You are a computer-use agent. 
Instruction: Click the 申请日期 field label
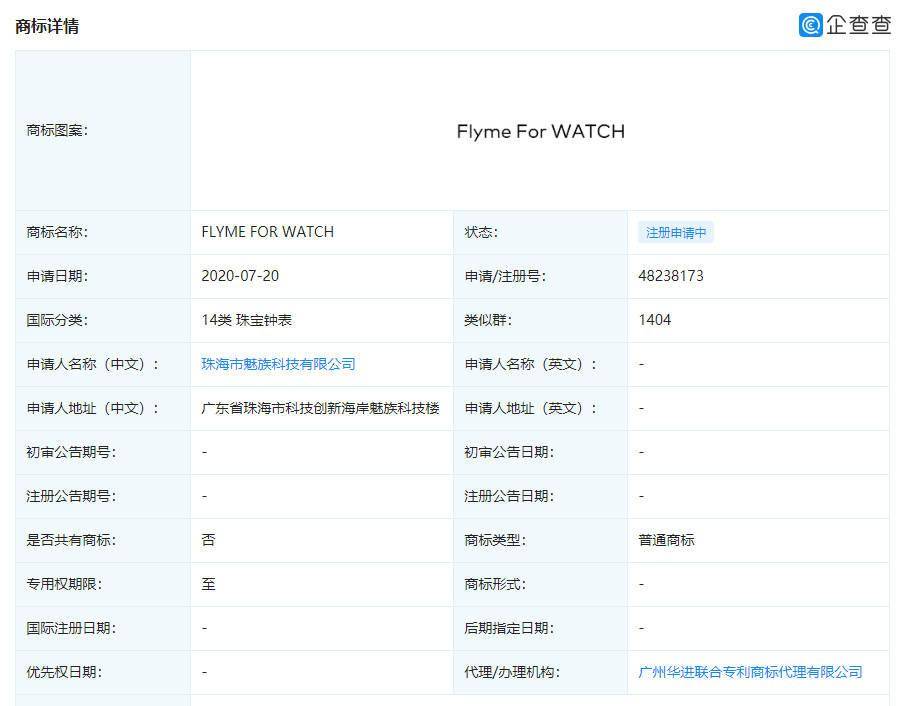pos(57,276)
